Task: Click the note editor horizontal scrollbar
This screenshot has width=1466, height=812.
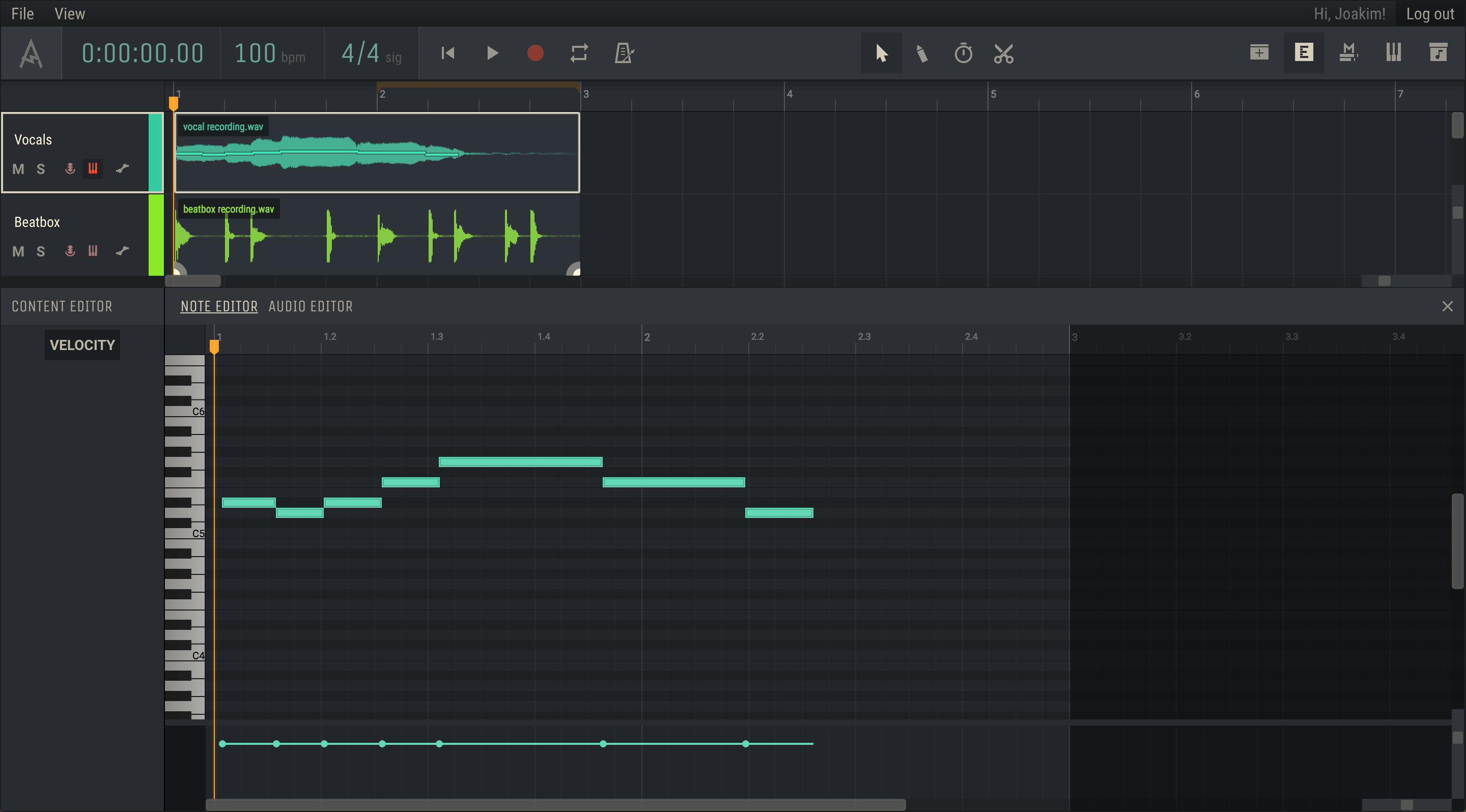Action: coord(555,804)
